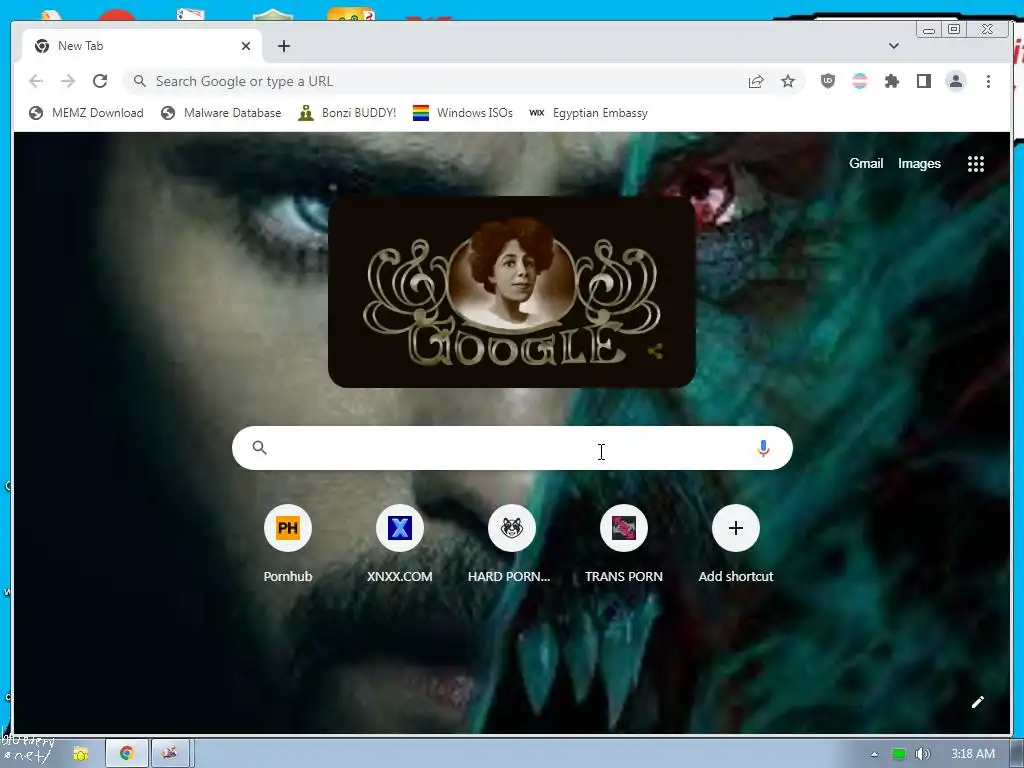Open the Extensions puzzle piece menu
This screenshot has height=768, width=1024.
(891, 81)
